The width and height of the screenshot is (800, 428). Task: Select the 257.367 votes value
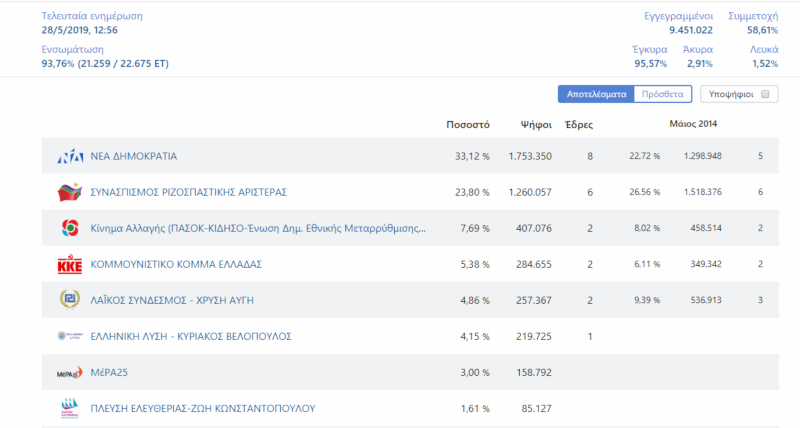pyautogui.click(x=534, y=300)
